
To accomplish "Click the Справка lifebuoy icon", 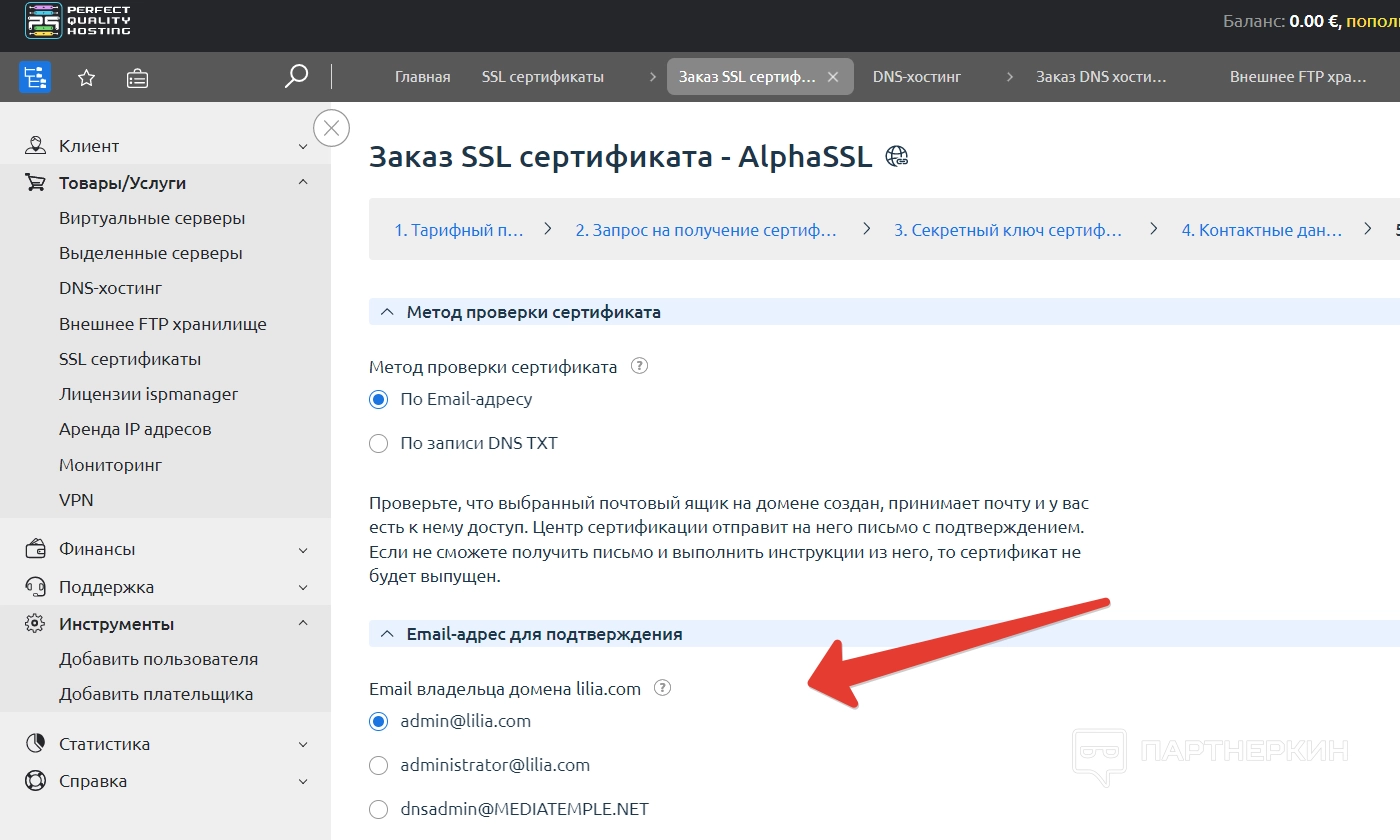I will pyautogui.click(x=35, y=781).
